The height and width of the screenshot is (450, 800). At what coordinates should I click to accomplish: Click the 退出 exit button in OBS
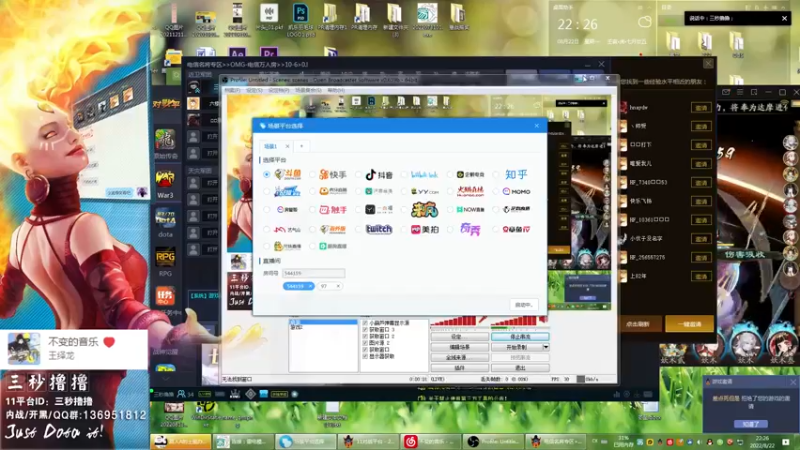click(520, 367)
